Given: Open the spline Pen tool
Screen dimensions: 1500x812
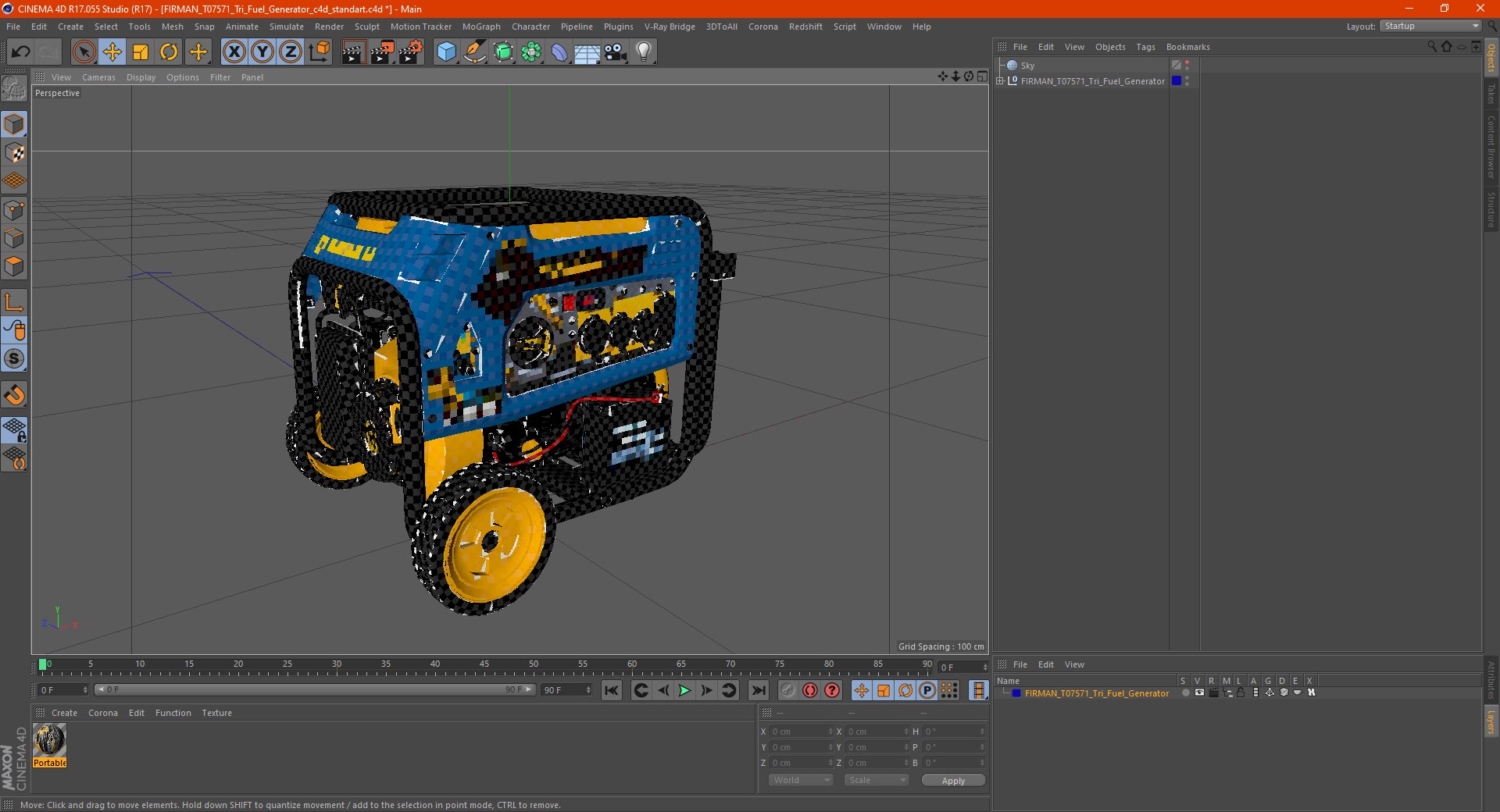Looking at the screenshot, I should click(x=474, y=52).
